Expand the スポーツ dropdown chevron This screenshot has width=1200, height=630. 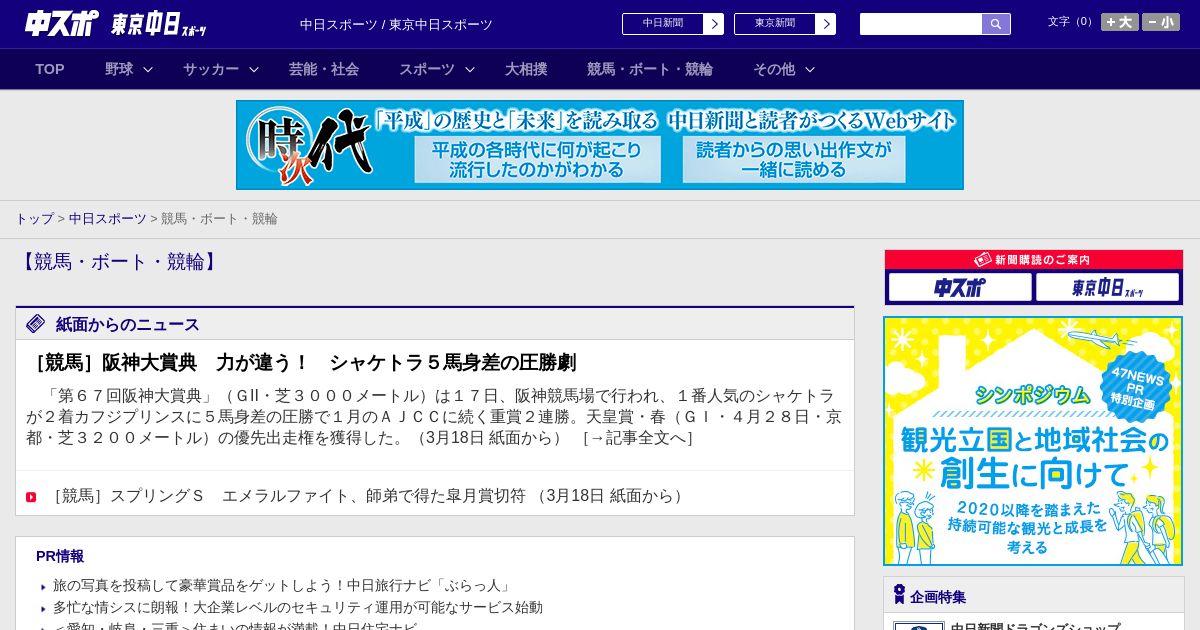click(x=470, y=69)
